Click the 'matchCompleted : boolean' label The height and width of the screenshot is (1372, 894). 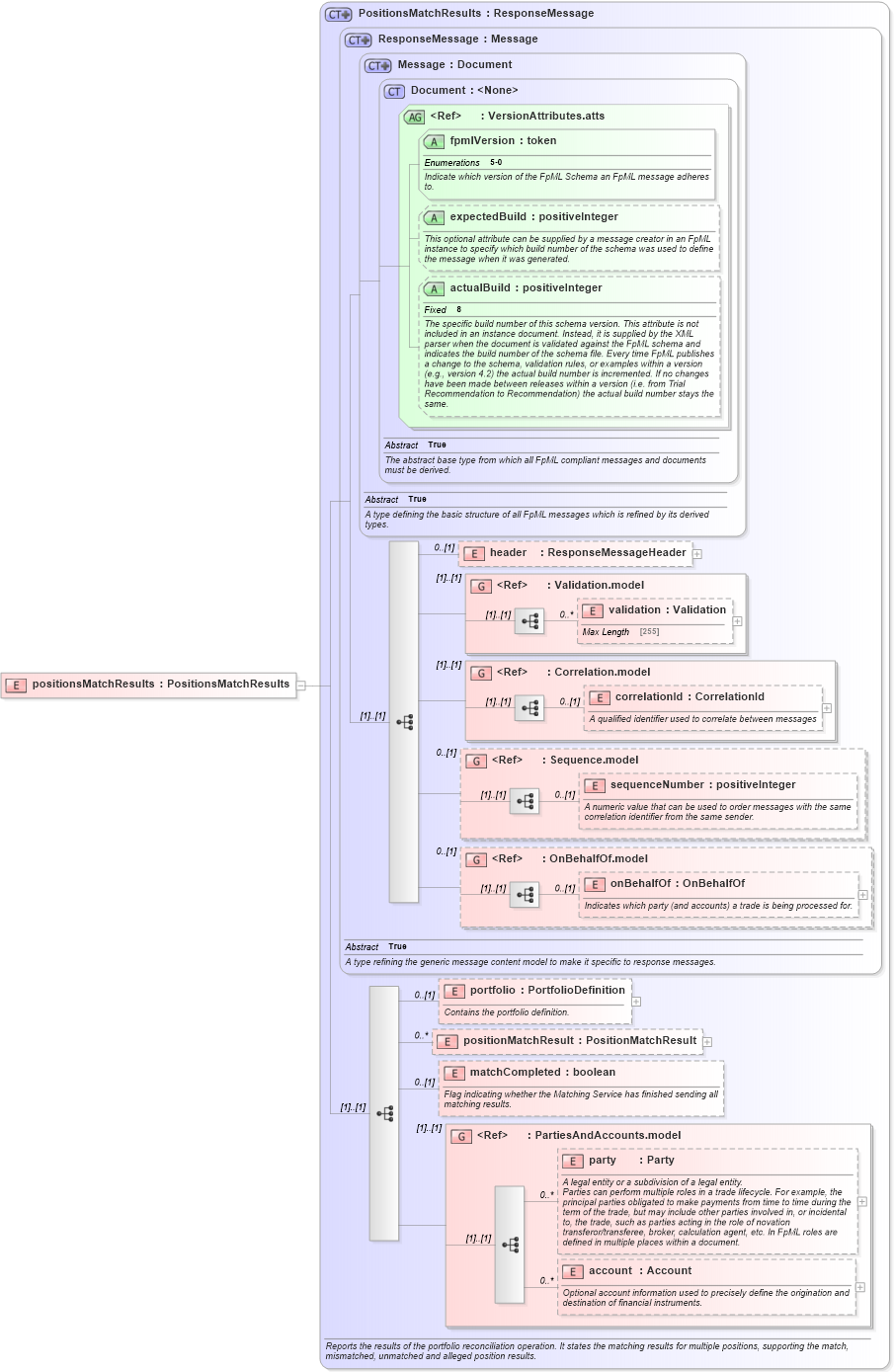tap(542, 1073)
